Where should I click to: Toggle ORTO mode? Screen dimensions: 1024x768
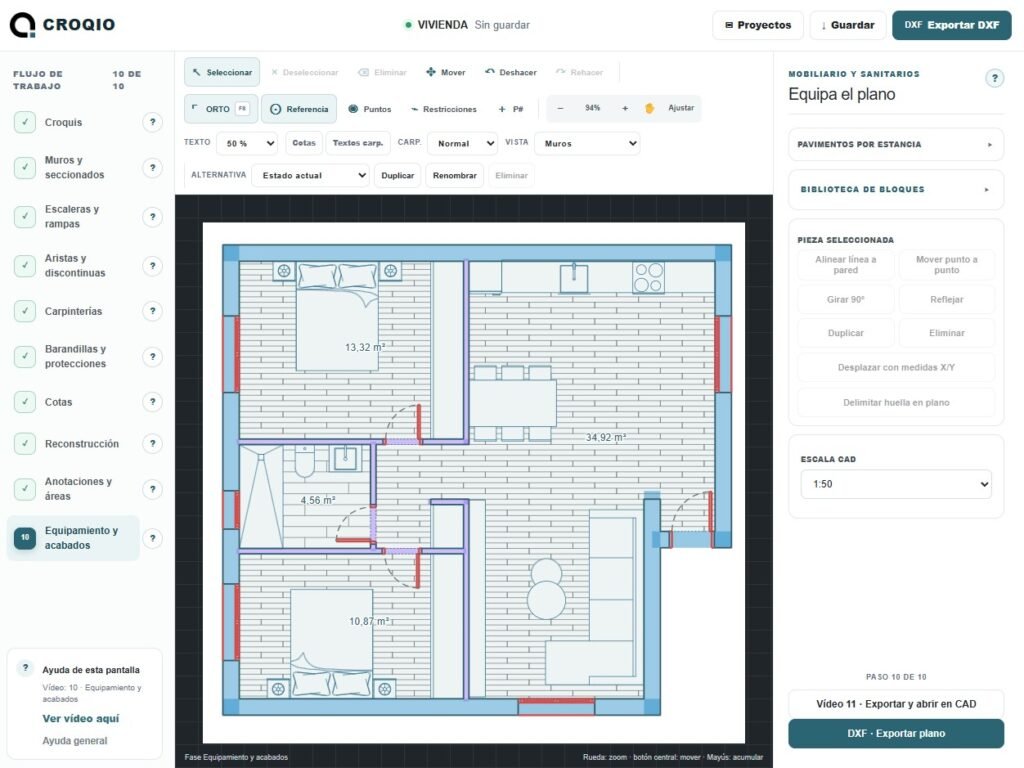tap(221, 109)
